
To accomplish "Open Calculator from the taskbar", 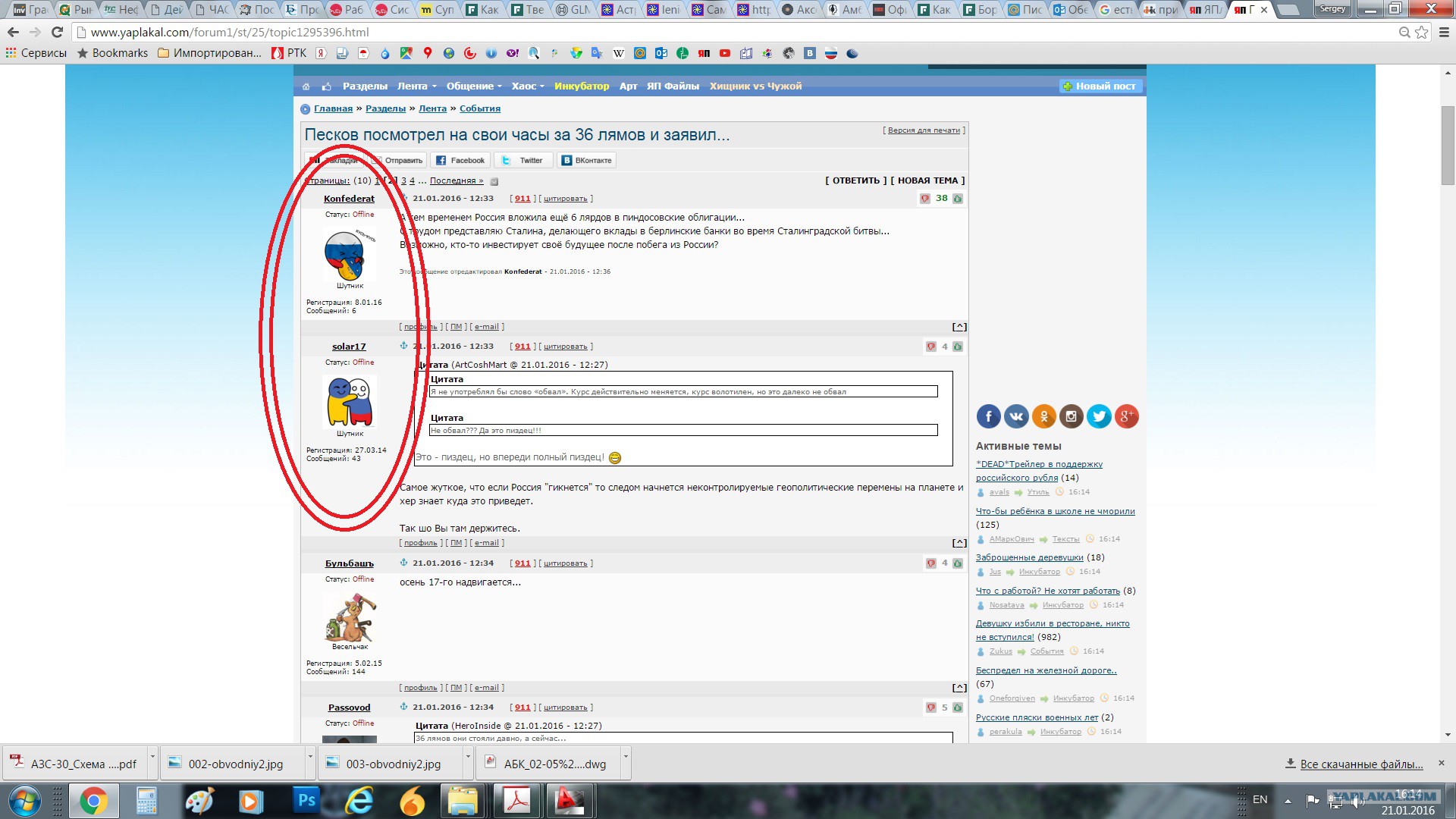I will click(146, 801).
